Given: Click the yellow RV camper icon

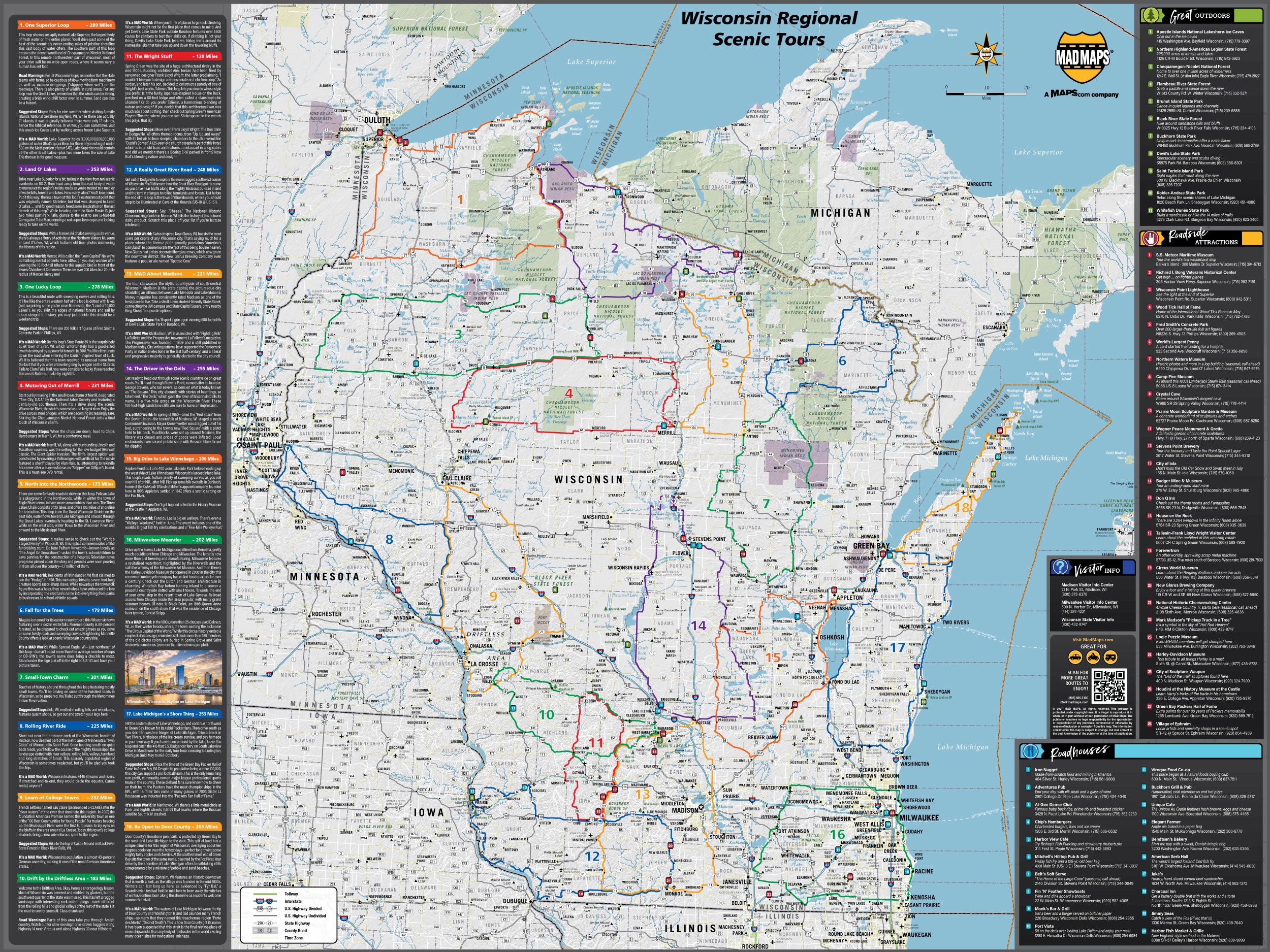Looking at the screenshot, I should 1112,658.
